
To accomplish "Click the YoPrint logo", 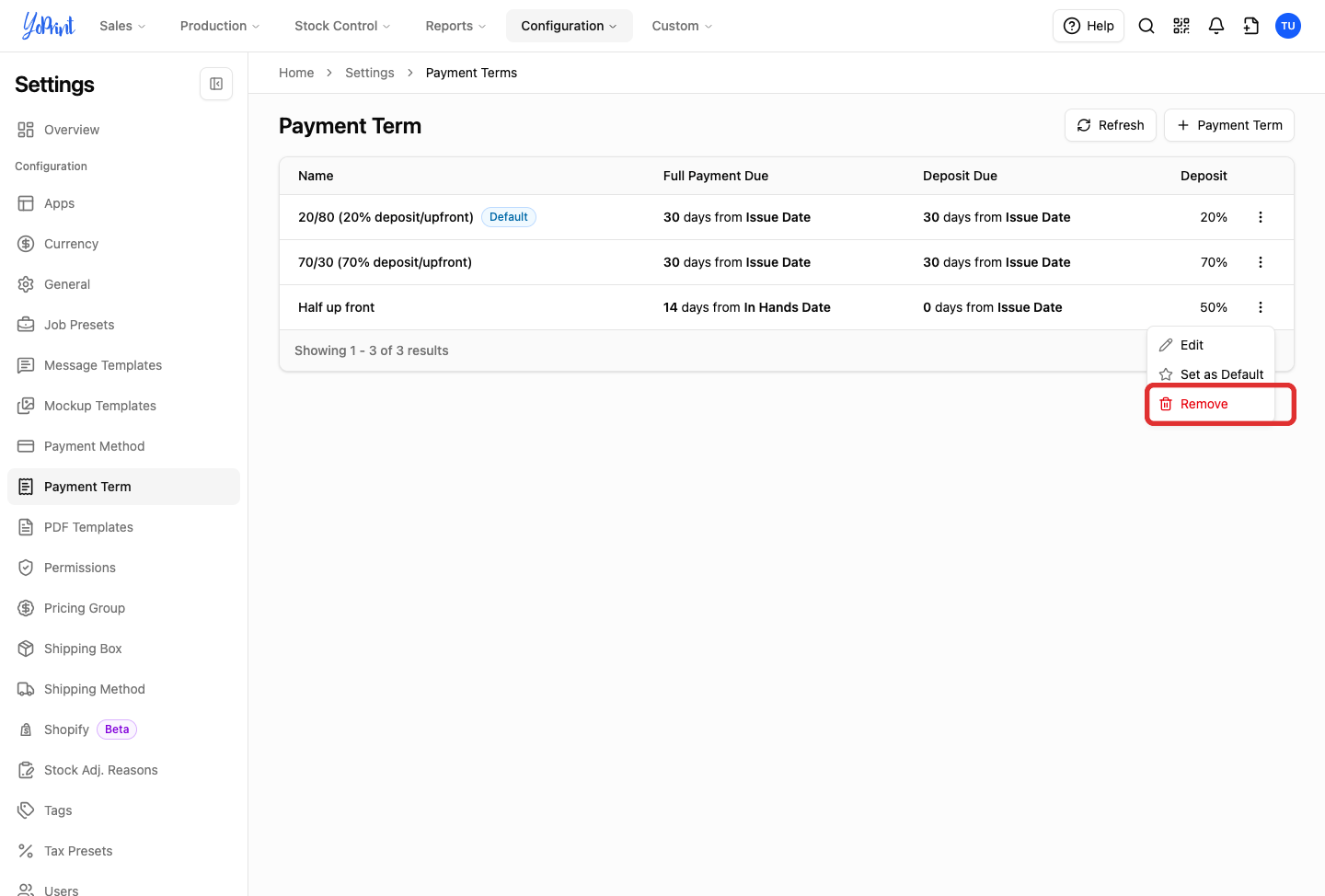I will (x=49, y=26).
